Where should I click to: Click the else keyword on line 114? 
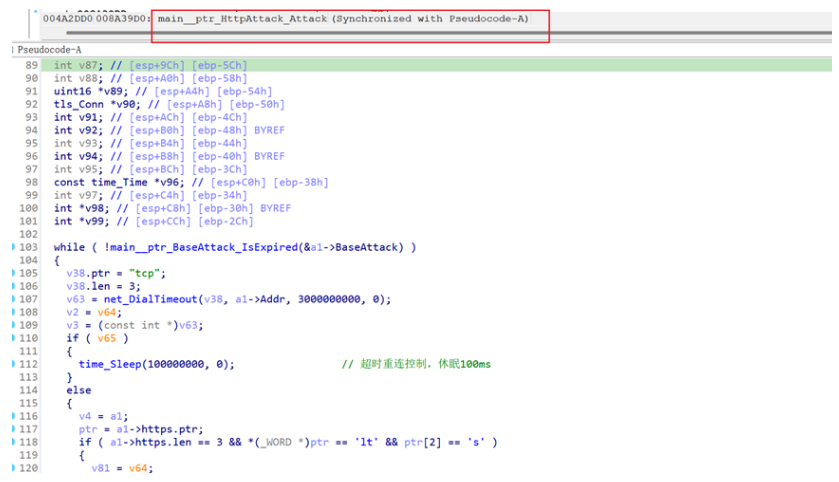78,390
